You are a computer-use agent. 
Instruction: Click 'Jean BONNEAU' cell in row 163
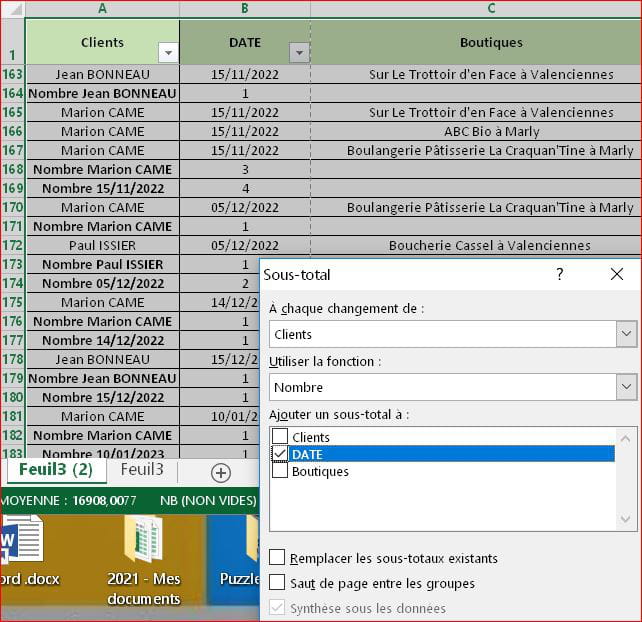(x=102, y=74)
